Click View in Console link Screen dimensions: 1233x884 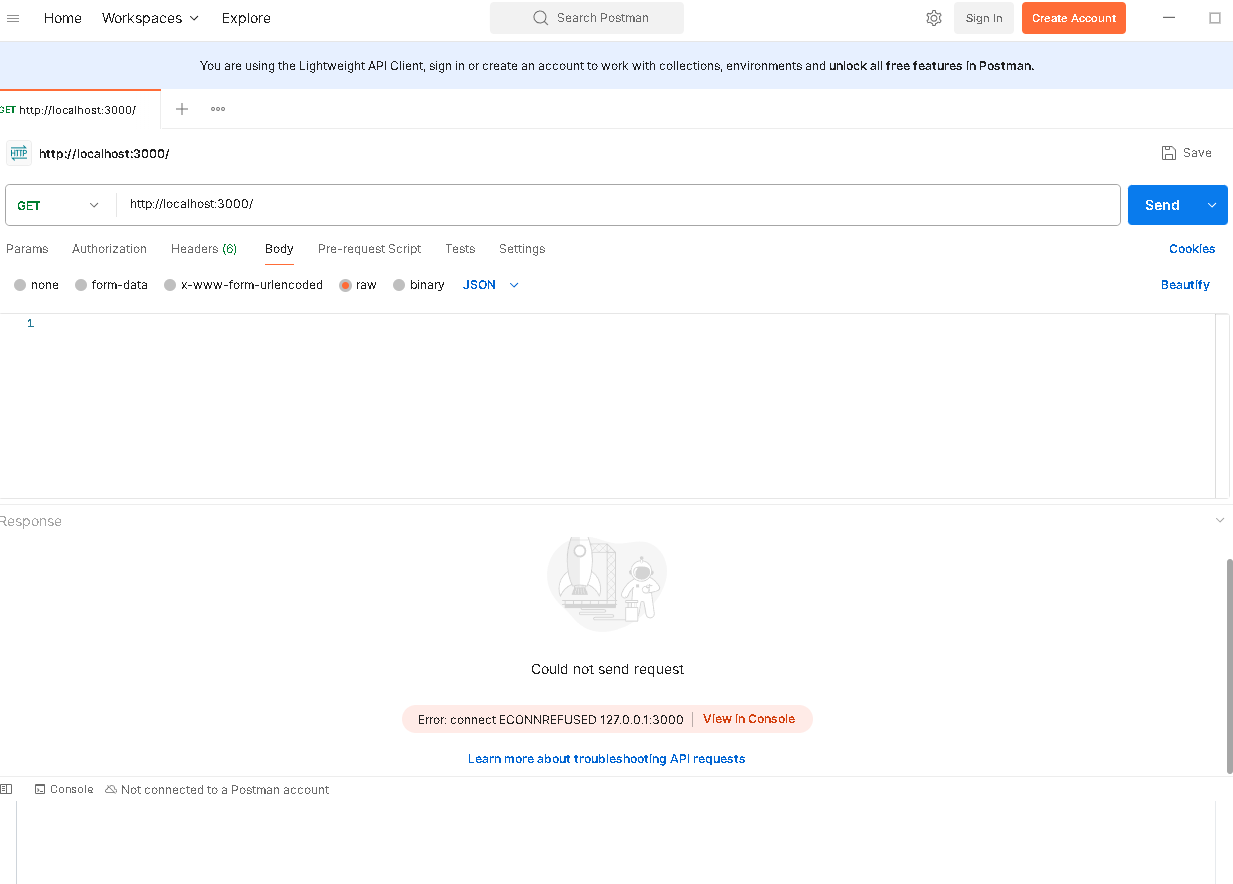749,719
